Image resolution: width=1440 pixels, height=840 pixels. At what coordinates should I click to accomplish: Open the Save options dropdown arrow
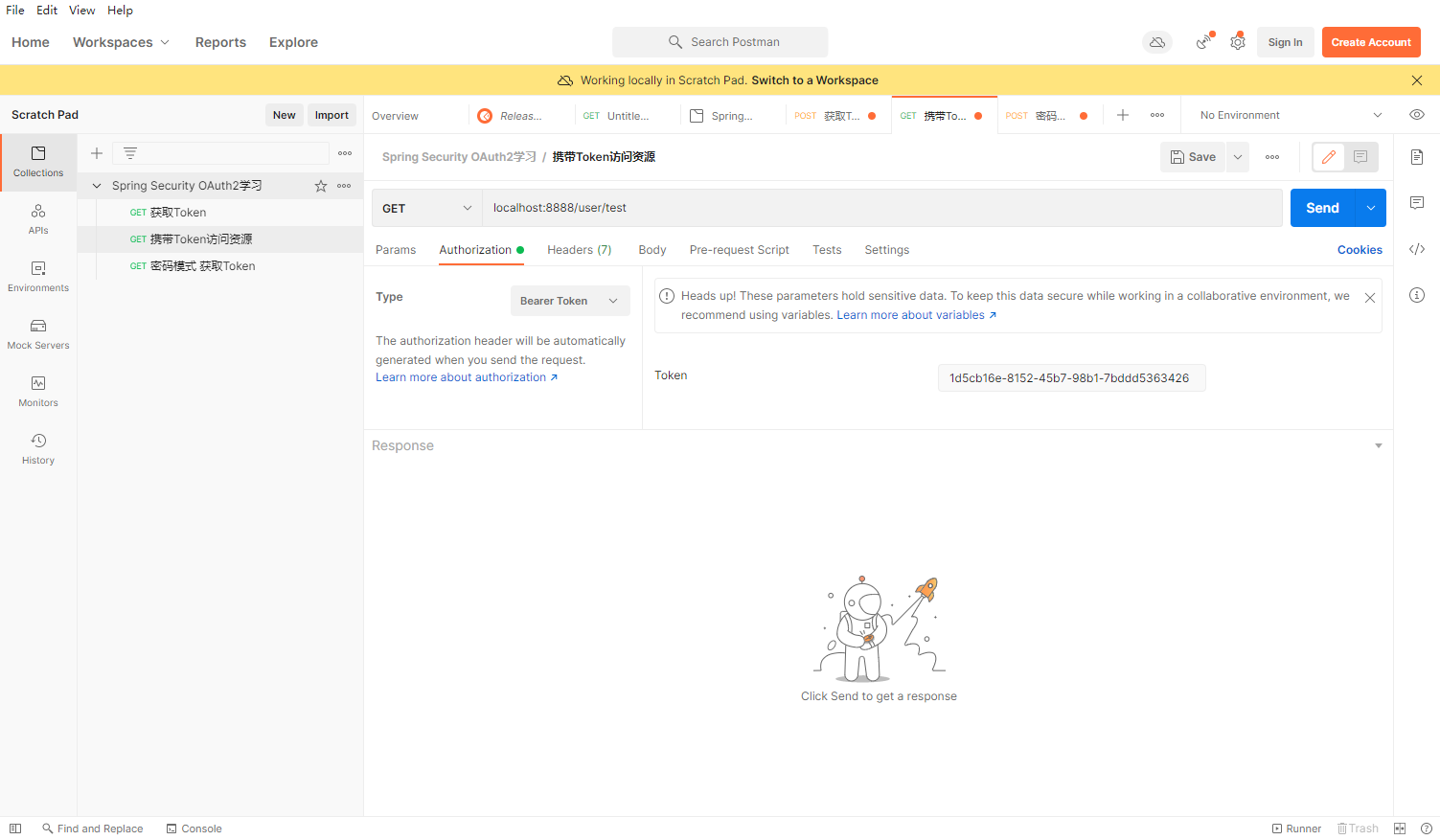coord(1238,157)
